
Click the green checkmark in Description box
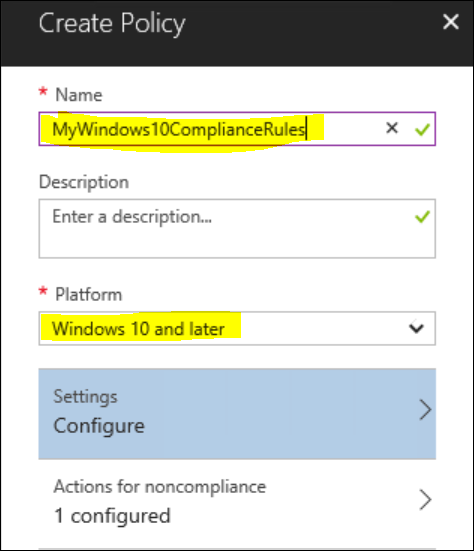coord(422,216)
